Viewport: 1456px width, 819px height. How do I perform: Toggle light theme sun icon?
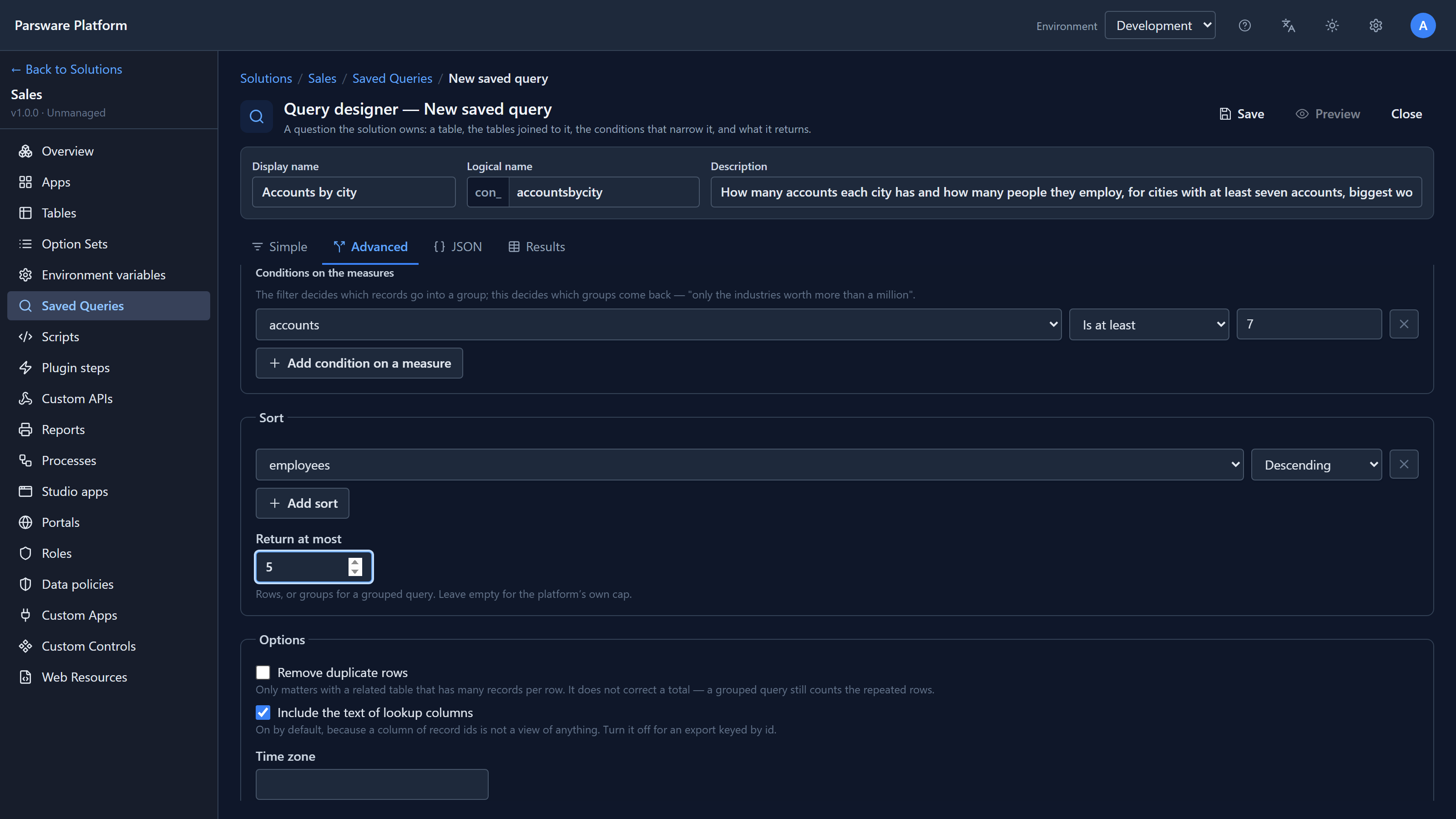1332,25
